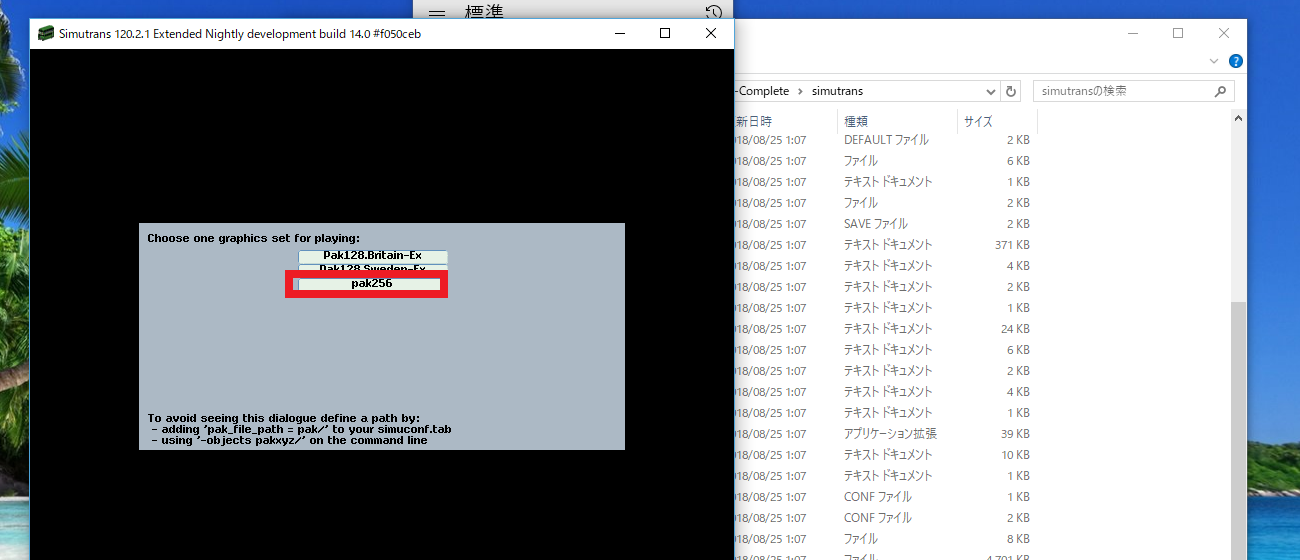
Task: Select the pak256 graphics set
Action: click(x=371, y=284)
